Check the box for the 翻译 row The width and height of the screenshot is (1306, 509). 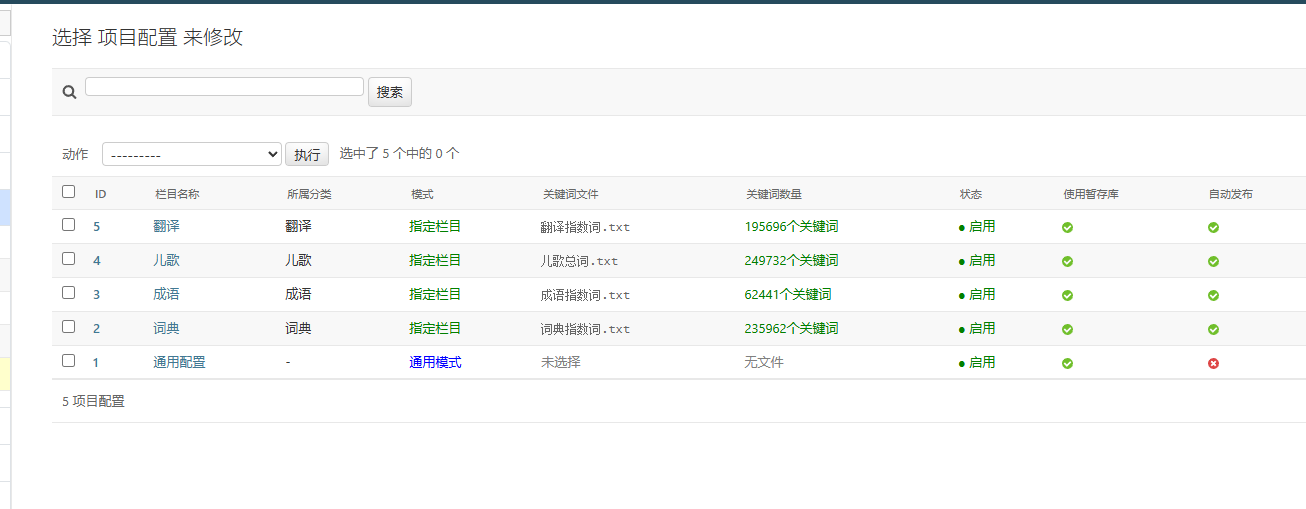tap(68, 225)
